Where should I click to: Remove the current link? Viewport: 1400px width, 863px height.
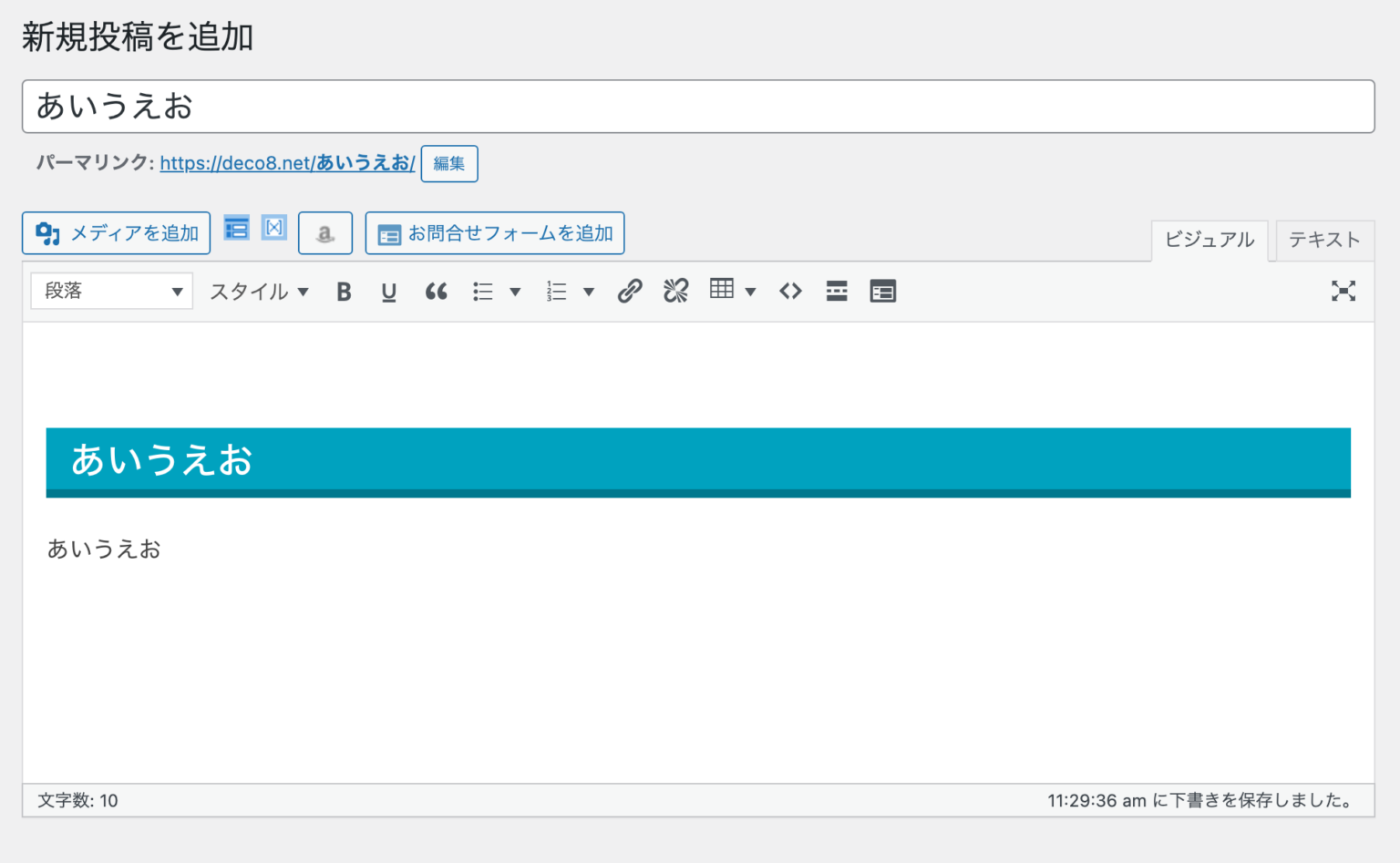tap(675, 291)
